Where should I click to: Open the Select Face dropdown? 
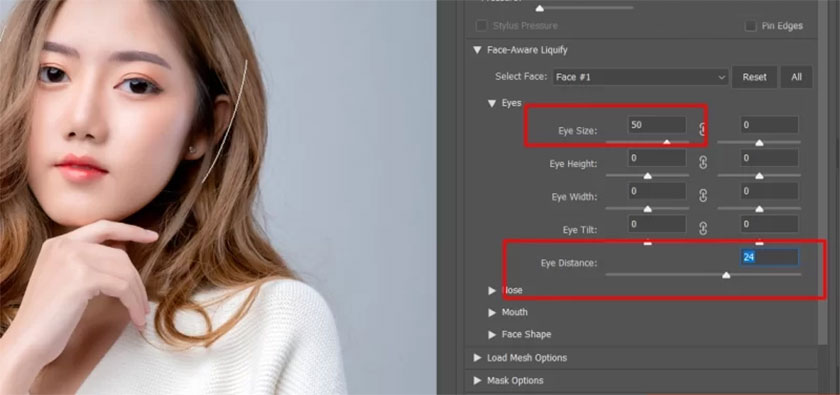point(641,77)
